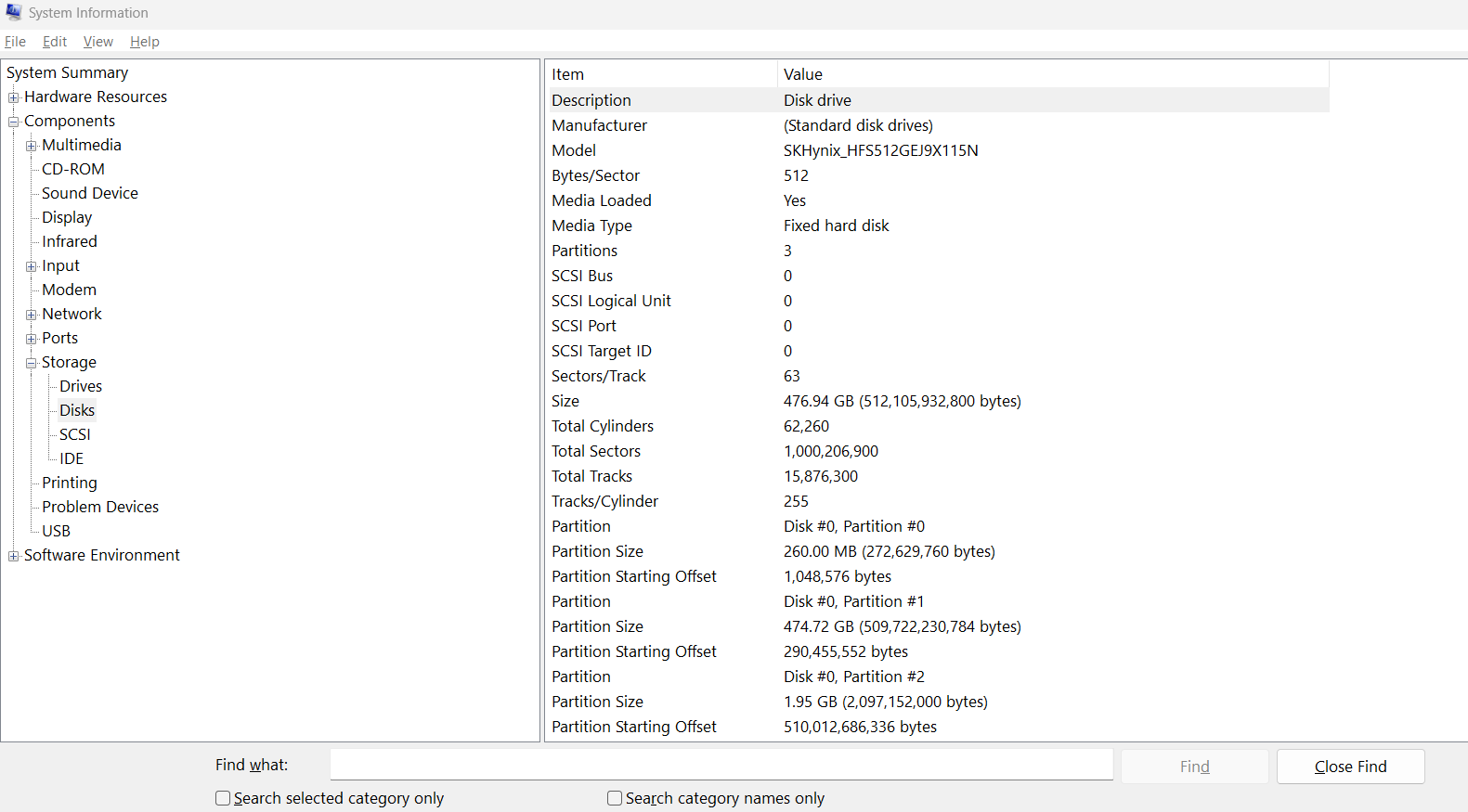Click the Fixed hard disk value
This screenshot has height=812, width=1468.
click(837, 226)
